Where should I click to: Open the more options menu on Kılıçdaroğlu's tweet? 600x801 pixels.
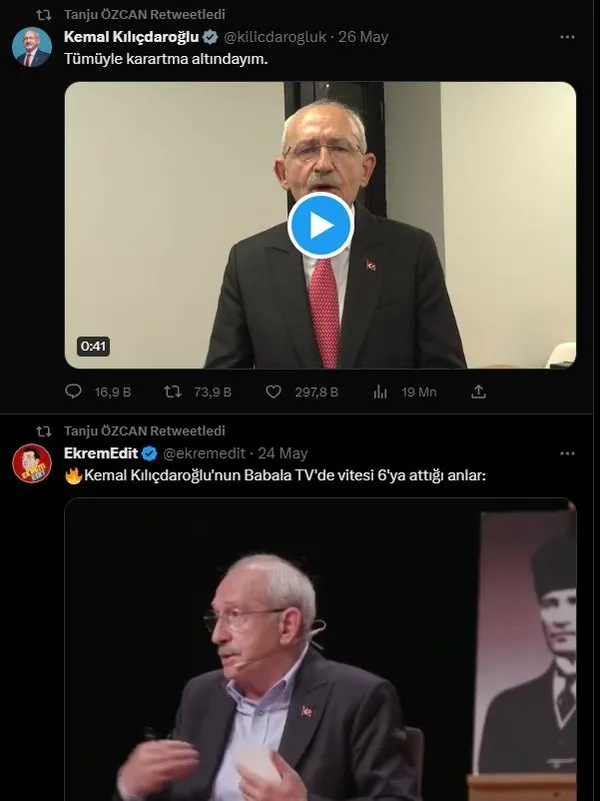point(567,37)
